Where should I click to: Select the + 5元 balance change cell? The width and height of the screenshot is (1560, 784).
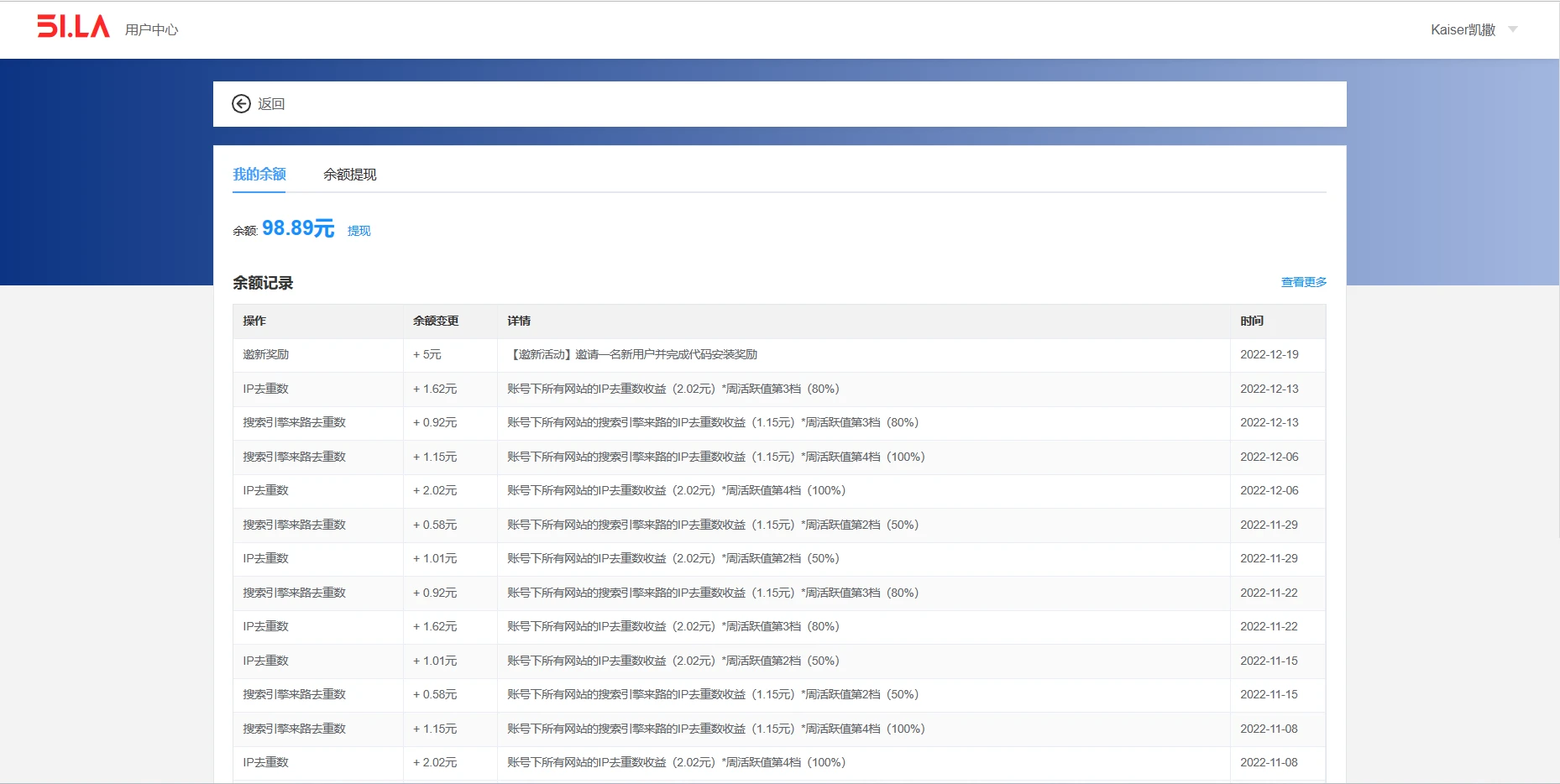tap(427, 354)
